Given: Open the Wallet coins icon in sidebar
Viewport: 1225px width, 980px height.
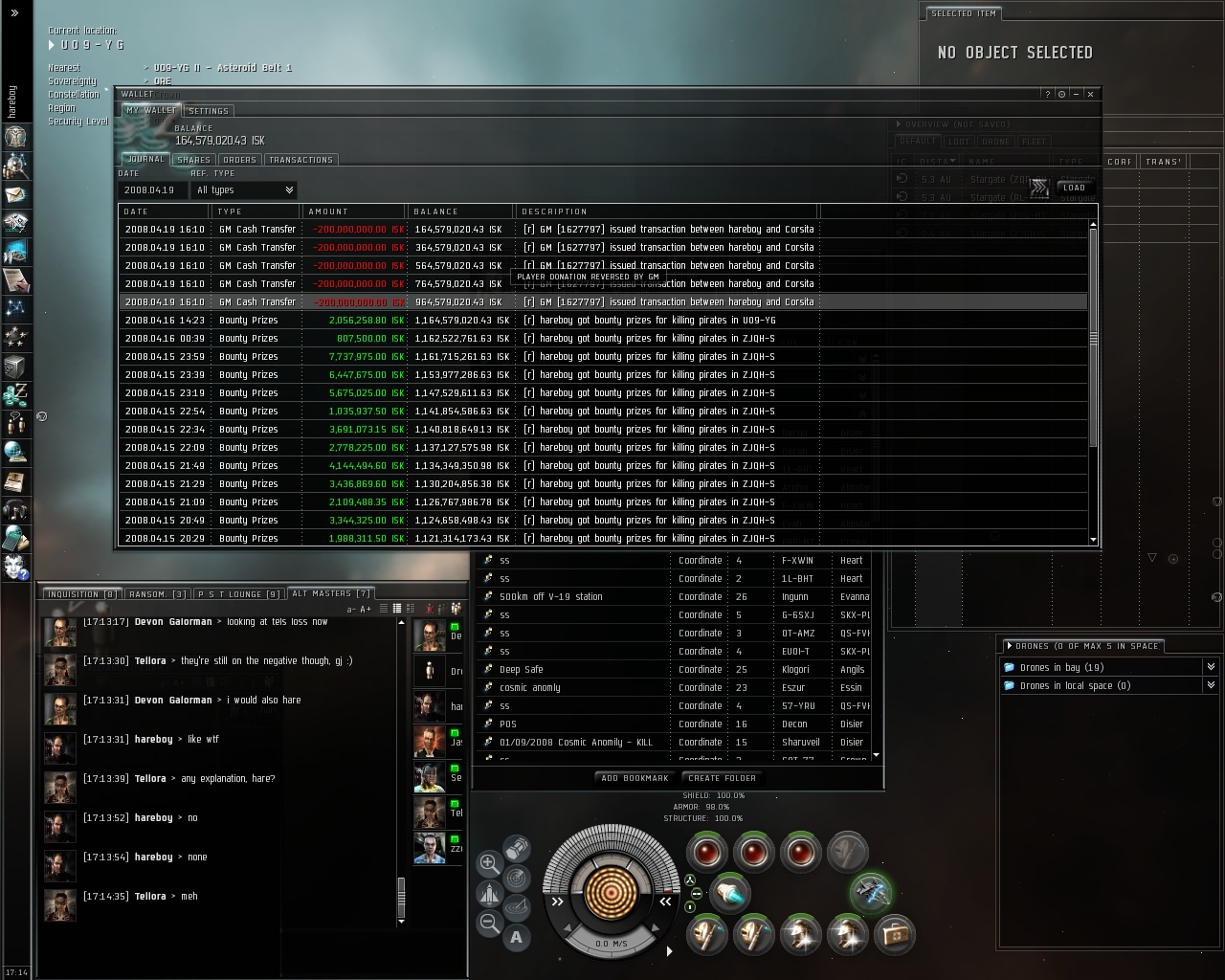Looking at the screenshot, I should click(15, 394).
